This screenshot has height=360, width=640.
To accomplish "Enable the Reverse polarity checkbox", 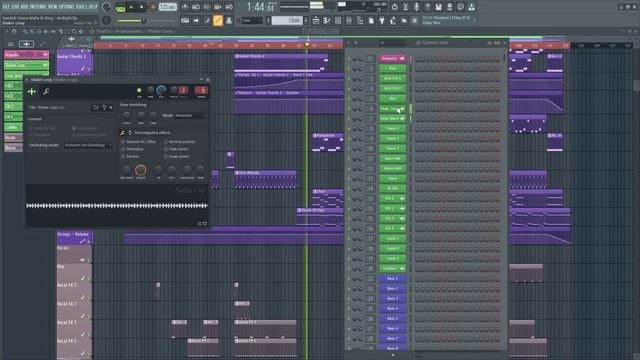I will (166, 142).
